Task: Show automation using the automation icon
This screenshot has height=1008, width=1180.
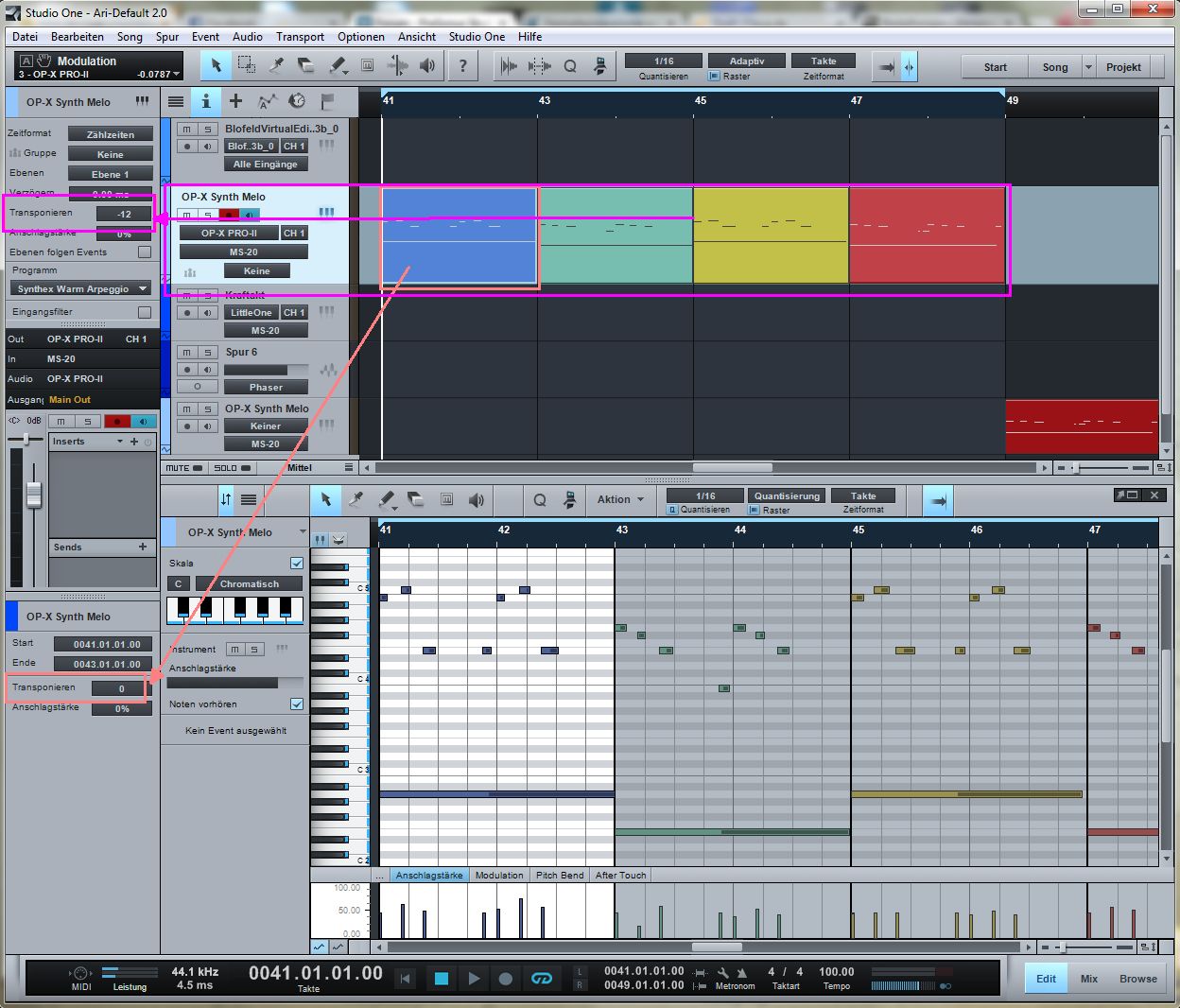Action: coord(267,101)
